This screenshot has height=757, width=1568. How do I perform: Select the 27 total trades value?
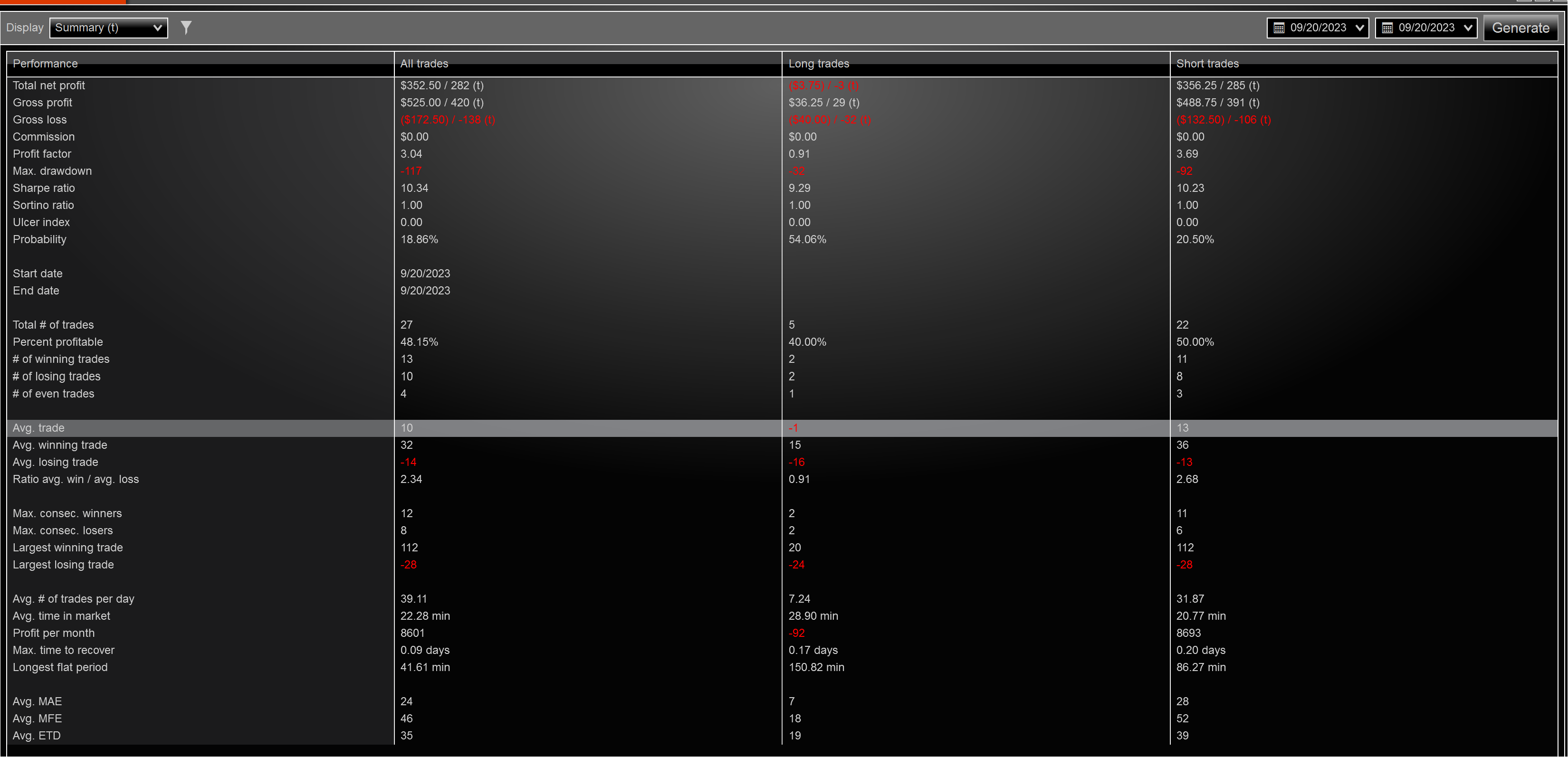pyautogui.click(x=406, y=325)
